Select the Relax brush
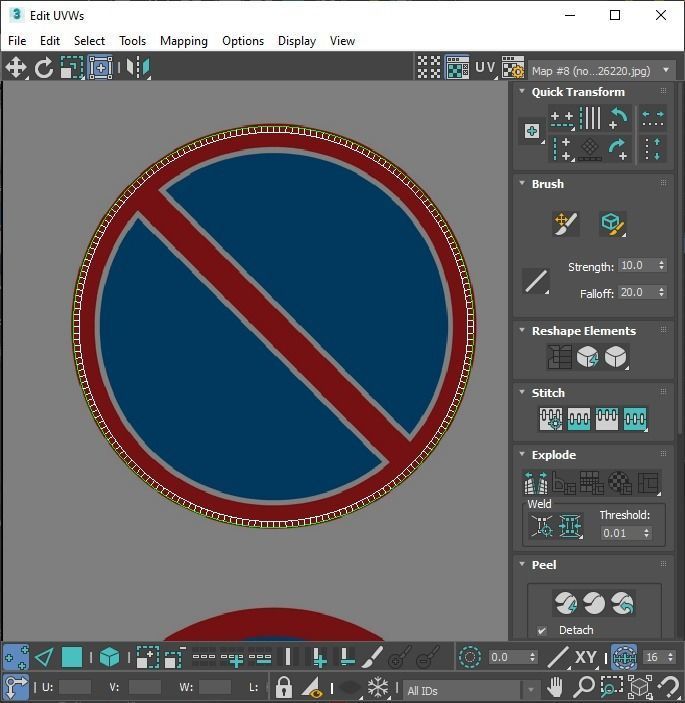The width and height of the screenshot is (685, 703). (x=613, y=223)
